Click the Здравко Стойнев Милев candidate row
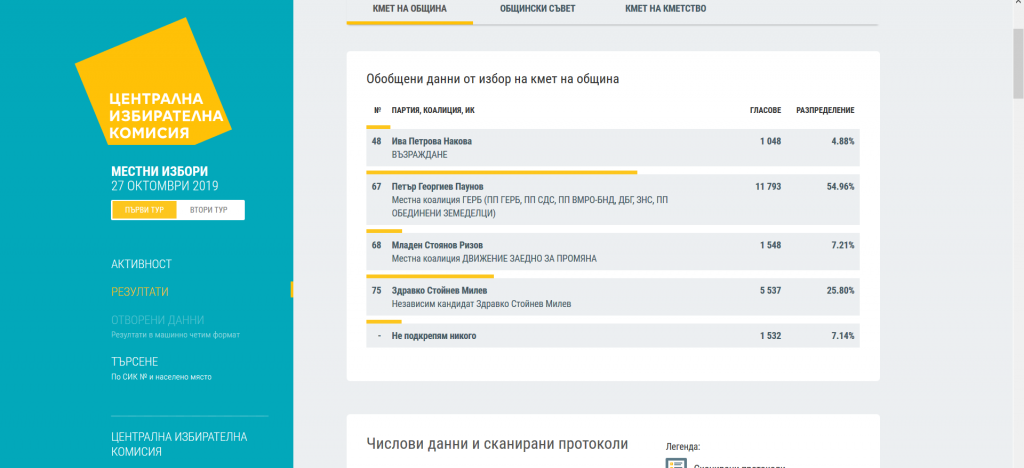 [612, 297]
